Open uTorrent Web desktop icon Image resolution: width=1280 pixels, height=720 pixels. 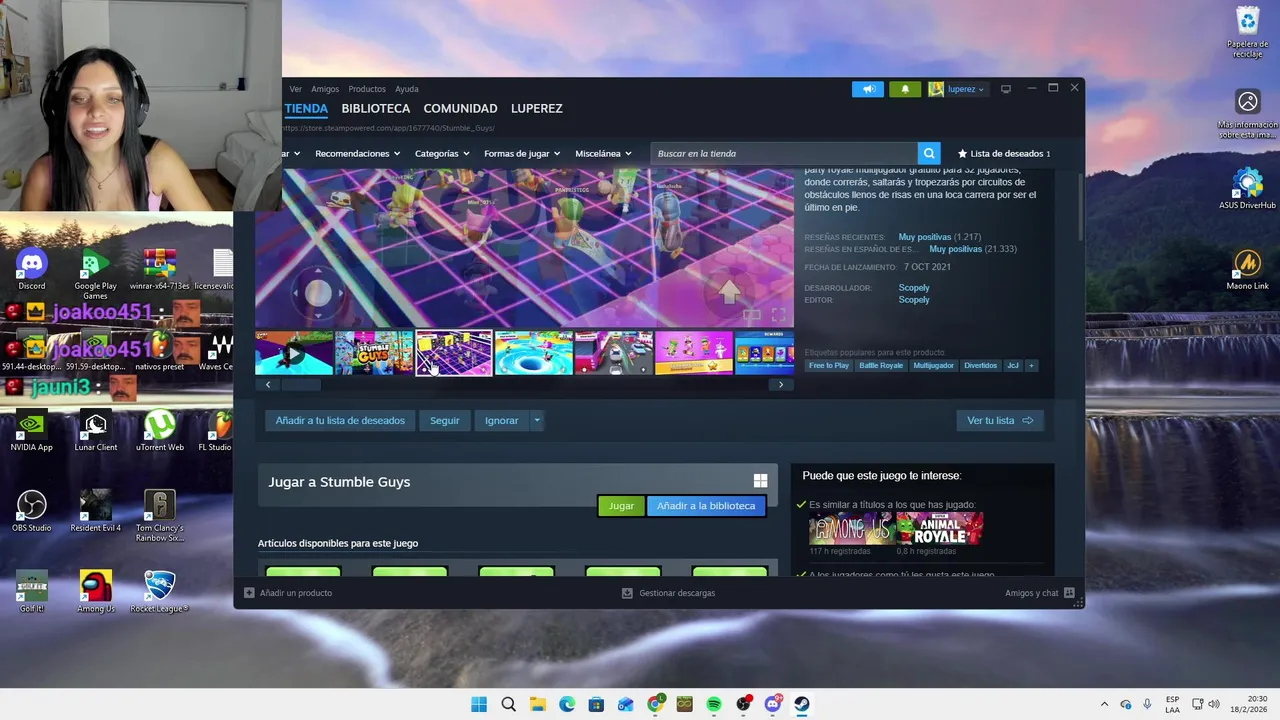pos(160,432)
